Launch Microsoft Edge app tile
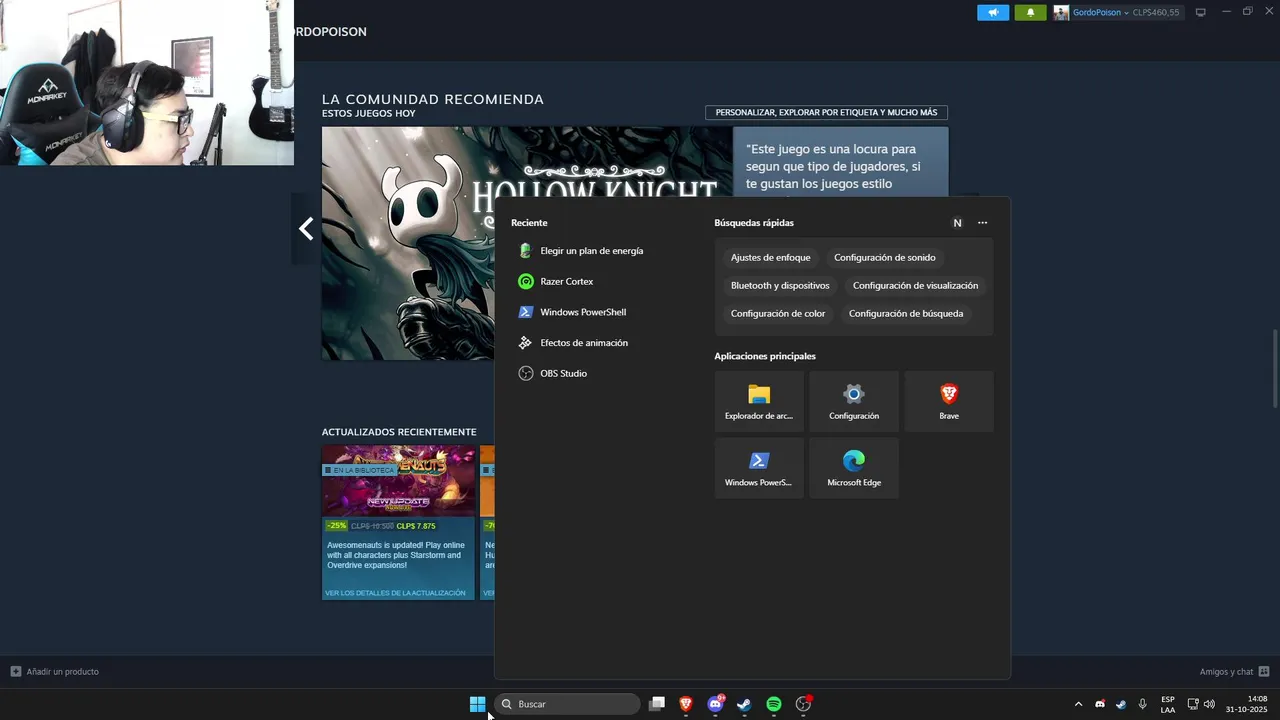1280x720 pixels. (x=854, y=468)
